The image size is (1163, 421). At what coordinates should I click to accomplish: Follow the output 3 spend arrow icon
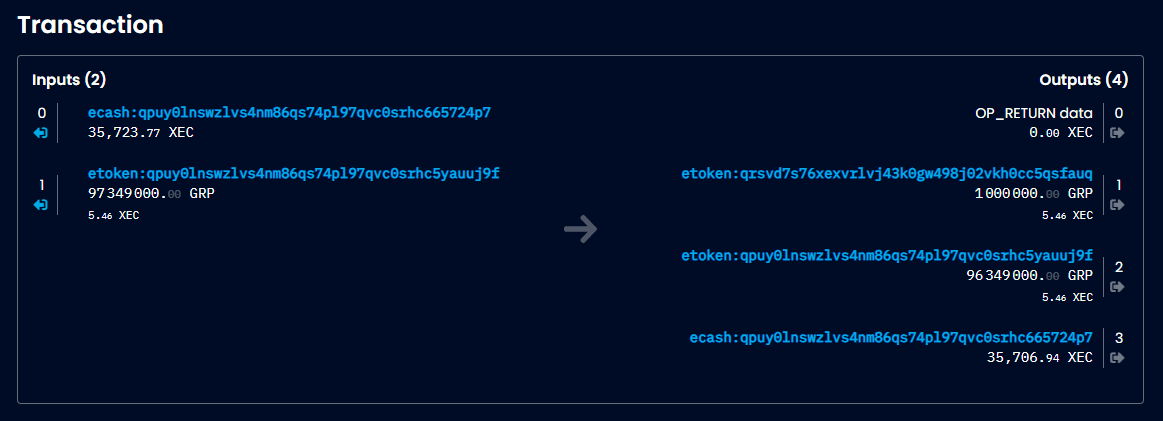point(1118,357)
